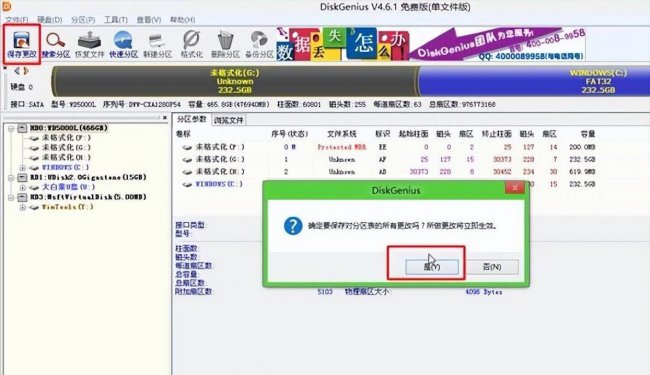
Task: Open the 文件(F) menu
Action: click(17, 20)
